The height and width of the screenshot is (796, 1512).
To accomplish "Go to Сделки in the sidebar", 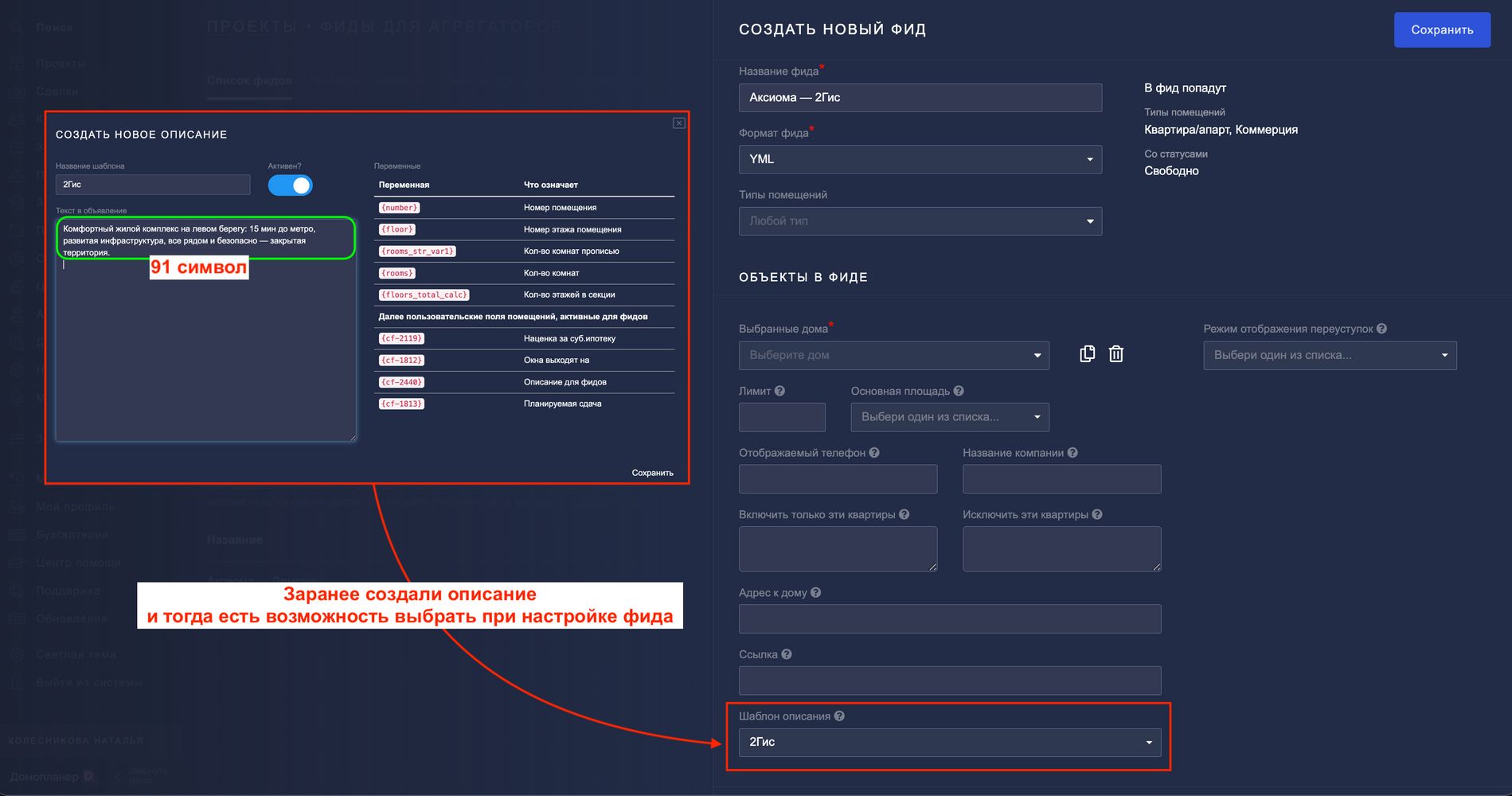I will tap(57, 92).
